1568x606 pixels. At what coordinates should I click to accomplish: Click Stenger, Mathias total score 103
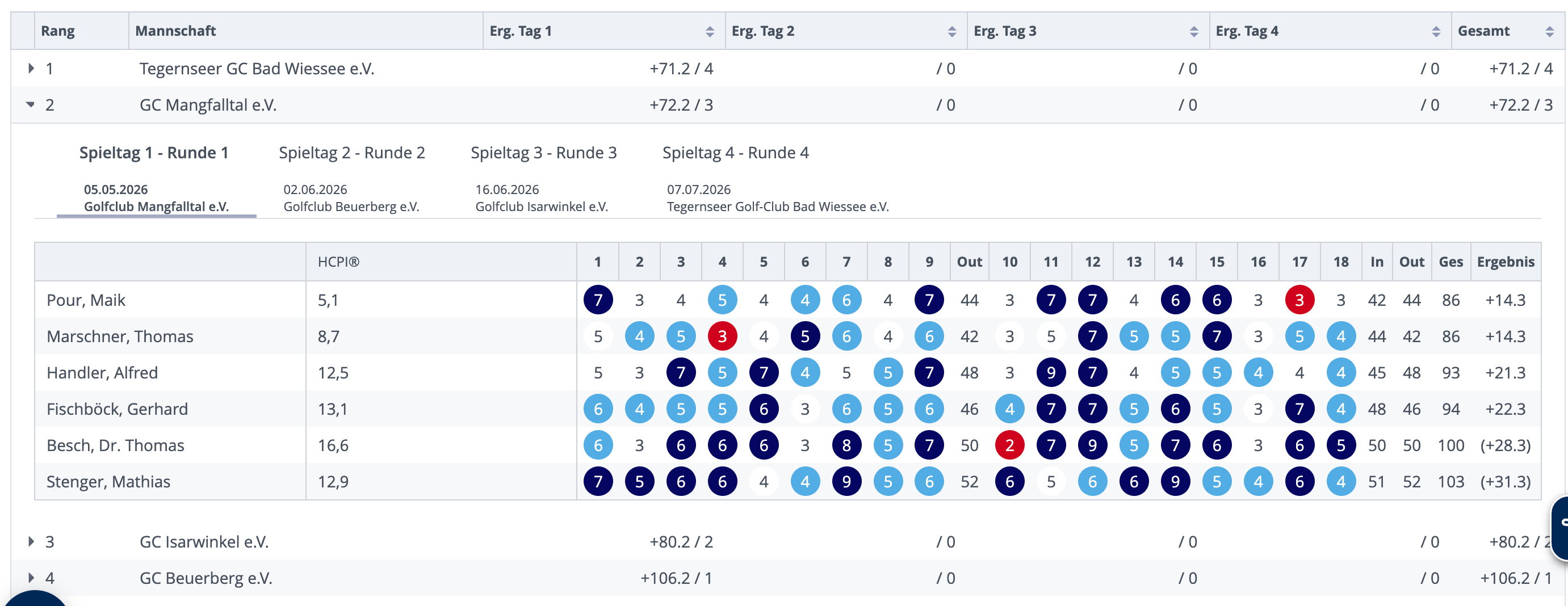[1450, 482]
